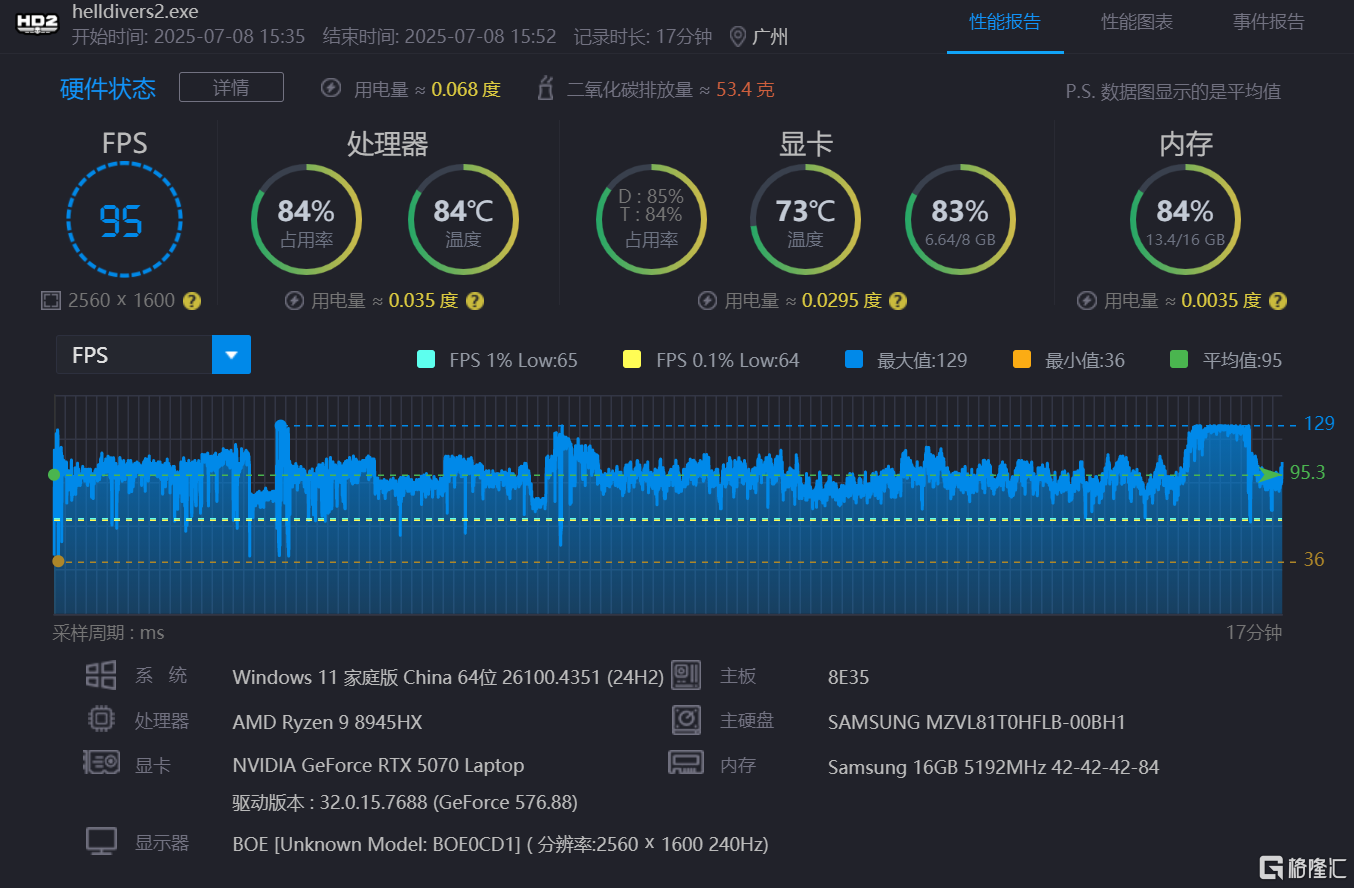
Task: Click the hard disk icon by 主硬盘
Action: point(685,720)
